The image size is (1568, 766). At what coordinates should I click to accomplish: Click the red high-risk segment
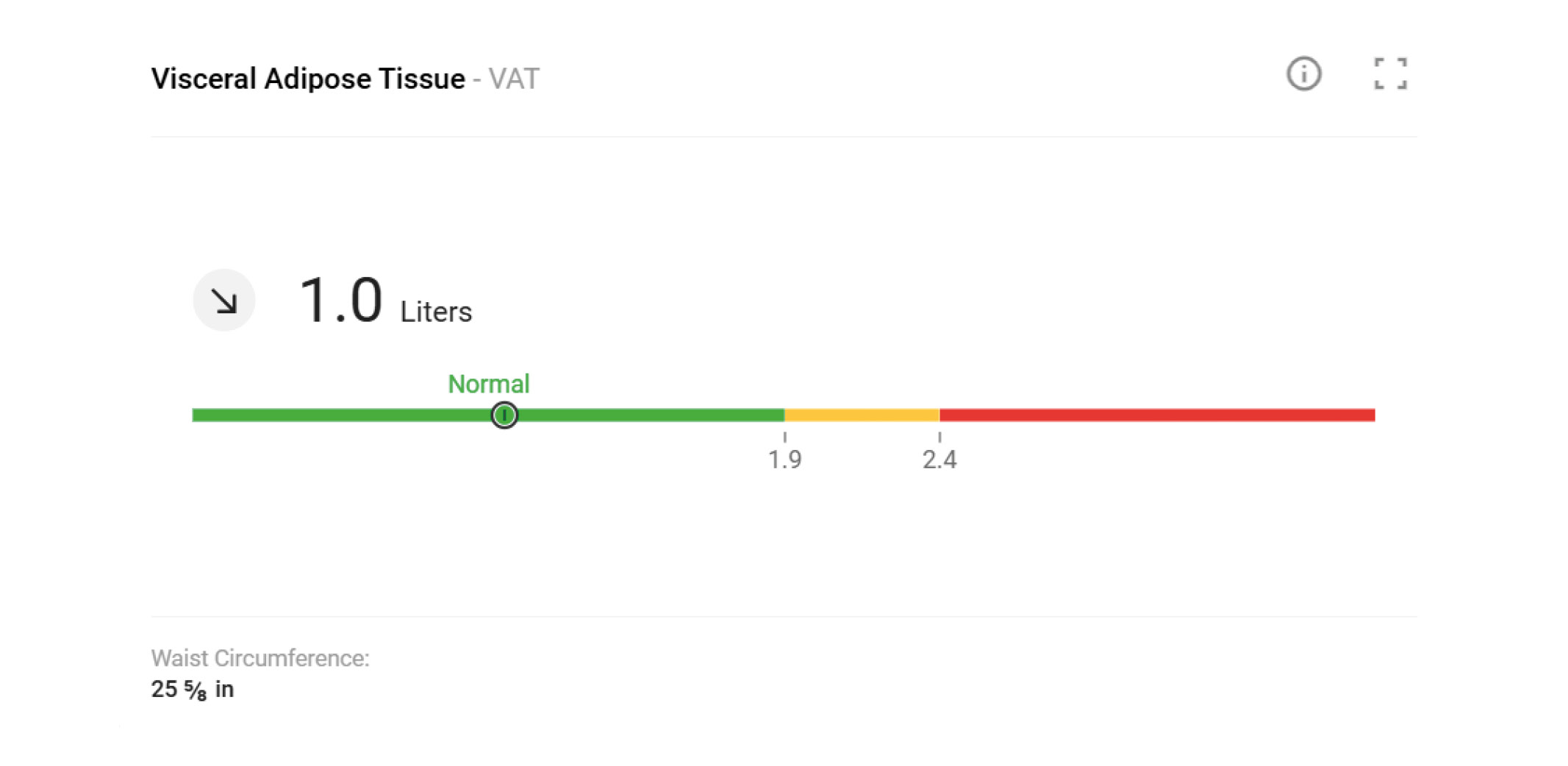coord(1157,415)
